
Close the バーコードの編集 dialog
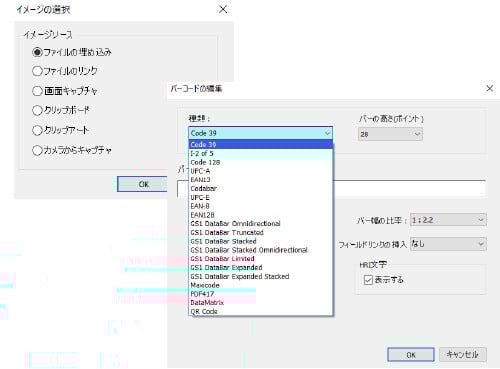point(490,89)
